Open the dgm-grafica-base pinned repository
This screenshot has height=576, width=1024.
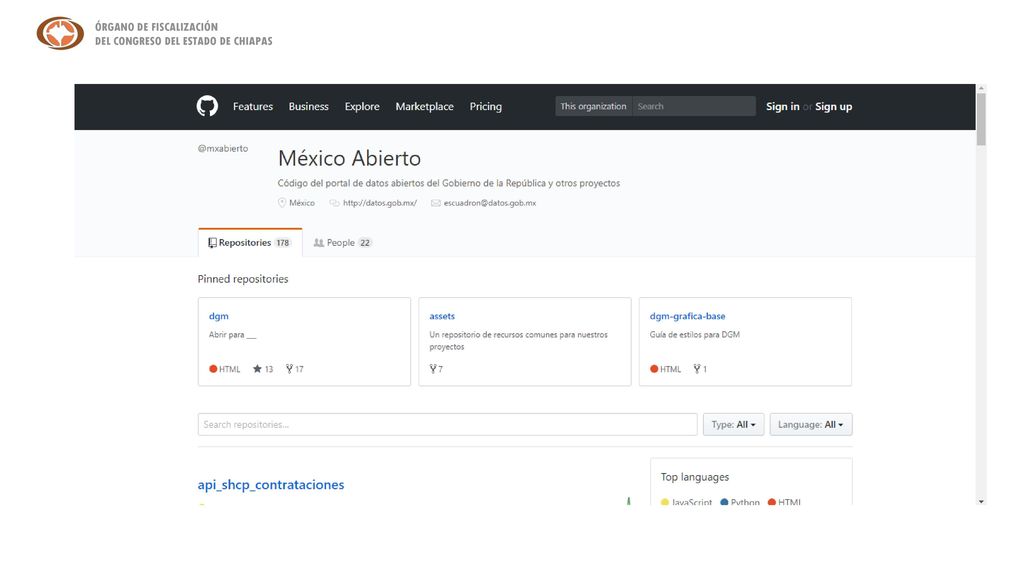tap(687, 316)
